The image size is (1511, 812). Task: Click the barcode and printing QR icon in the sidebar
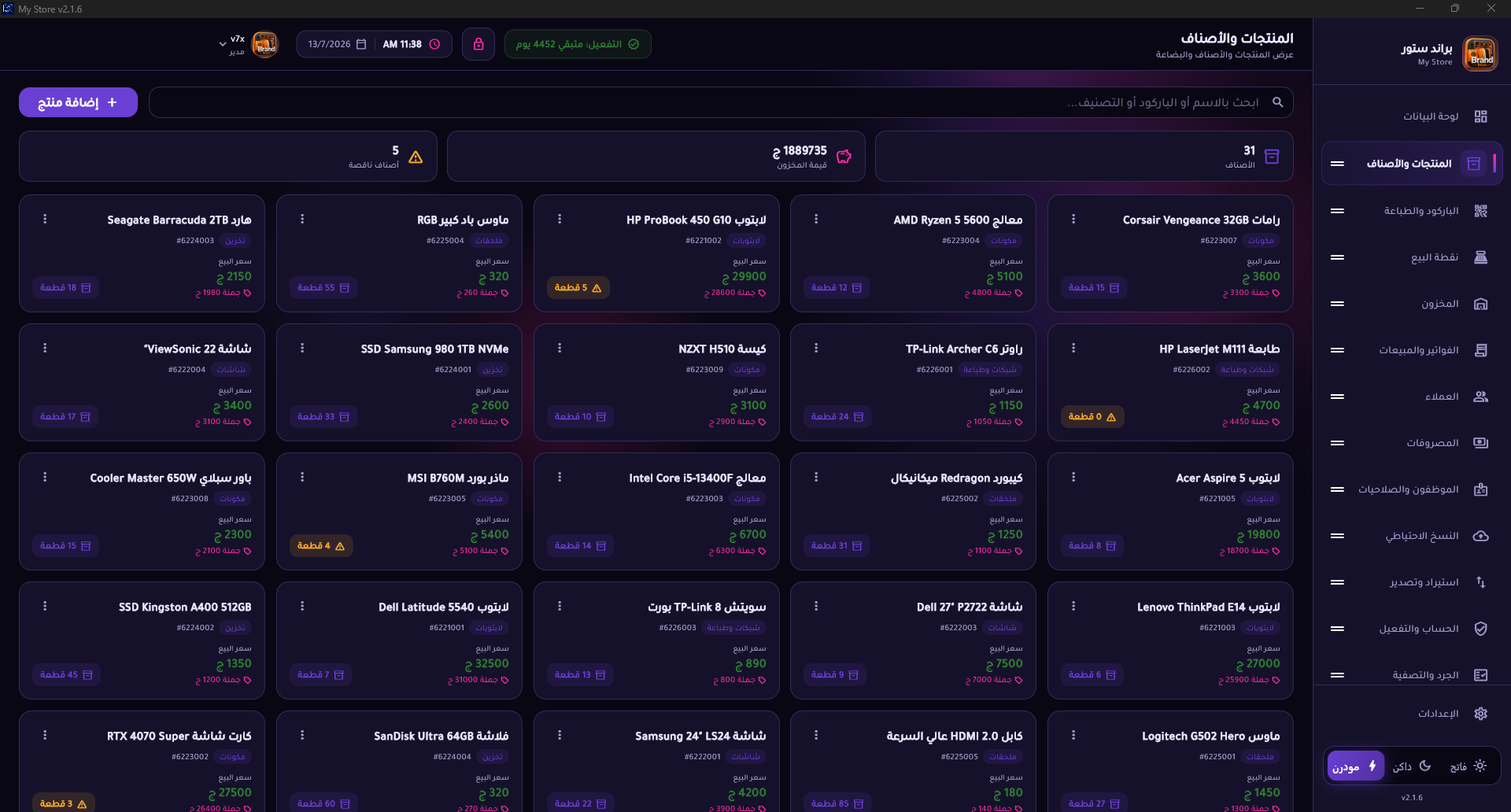tap(1480, 211)
